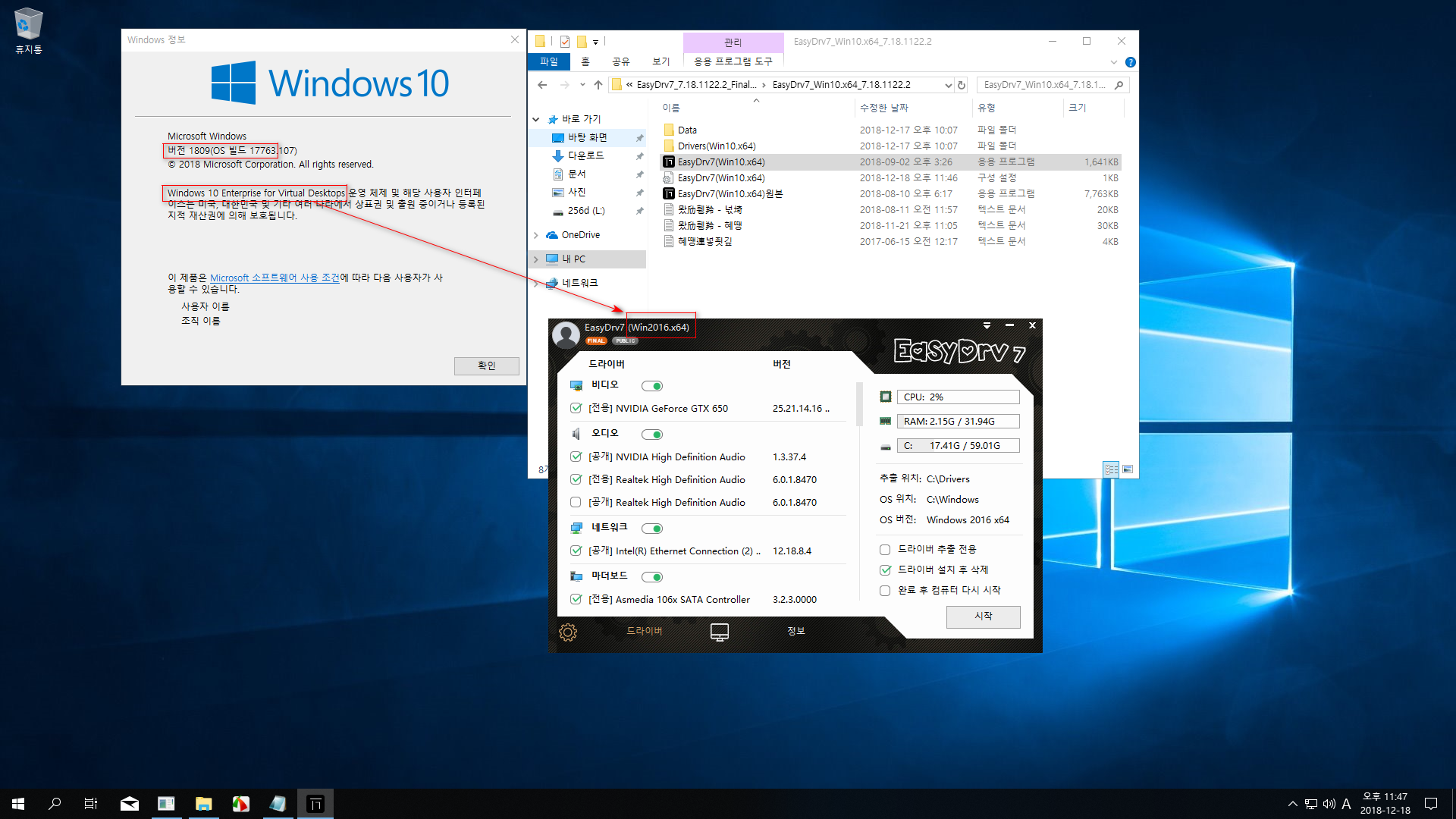
Task: Toggle the motherboard driver category switch
Action: click(652, 577)
